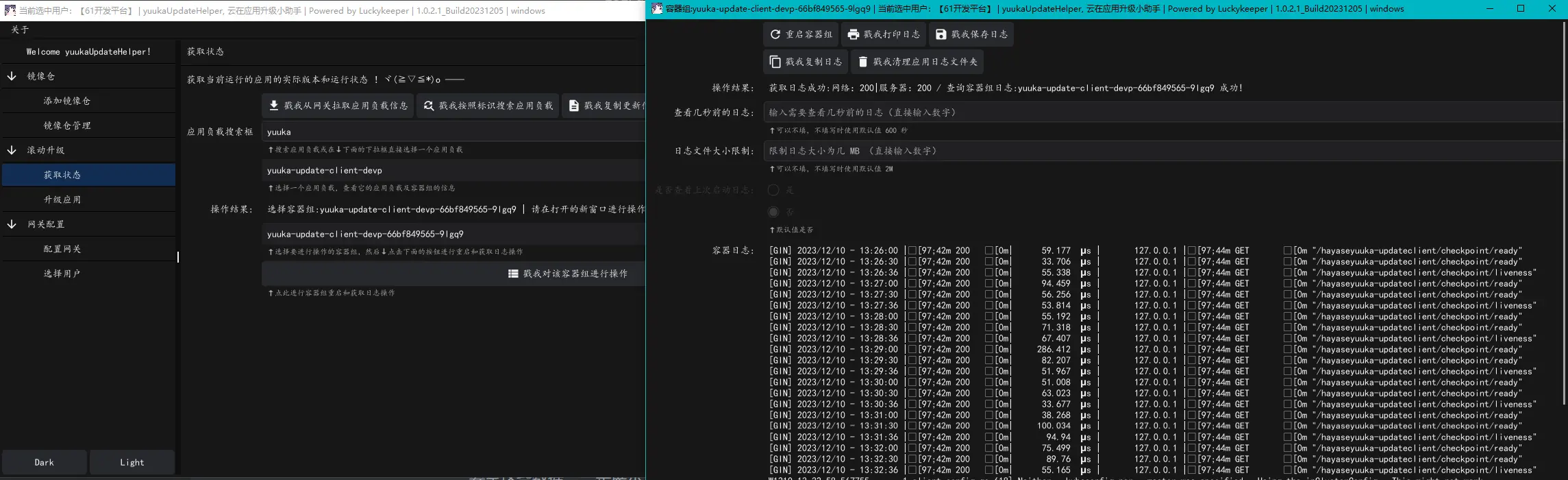
Task: Click the floppy disk save log icon
Action: 941,34
